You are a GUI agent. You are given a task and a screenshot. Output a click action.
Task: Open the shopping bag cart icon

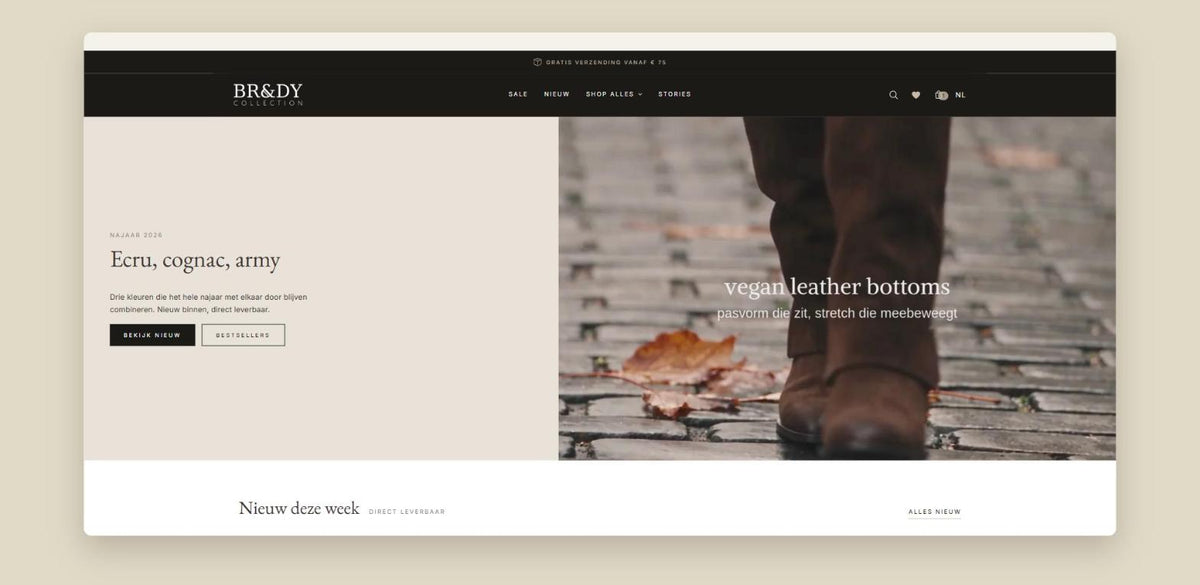point(941,95)
